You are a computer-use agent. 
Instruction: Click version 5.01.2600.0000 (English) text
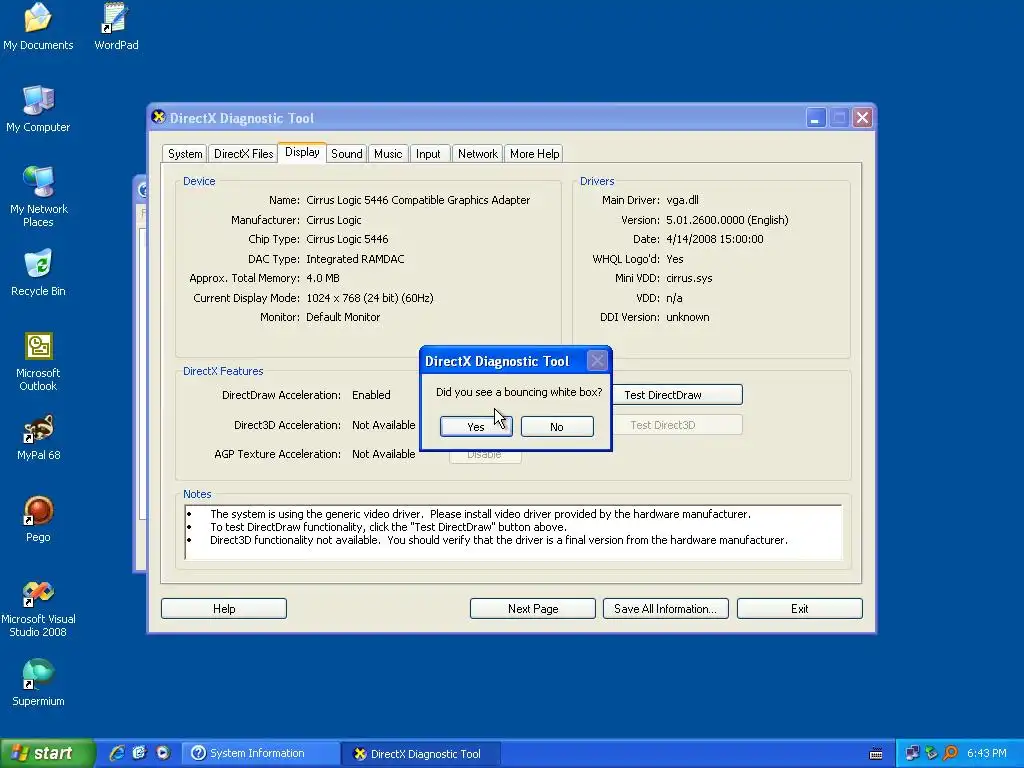pyautogui.click(x=727, y=220)
